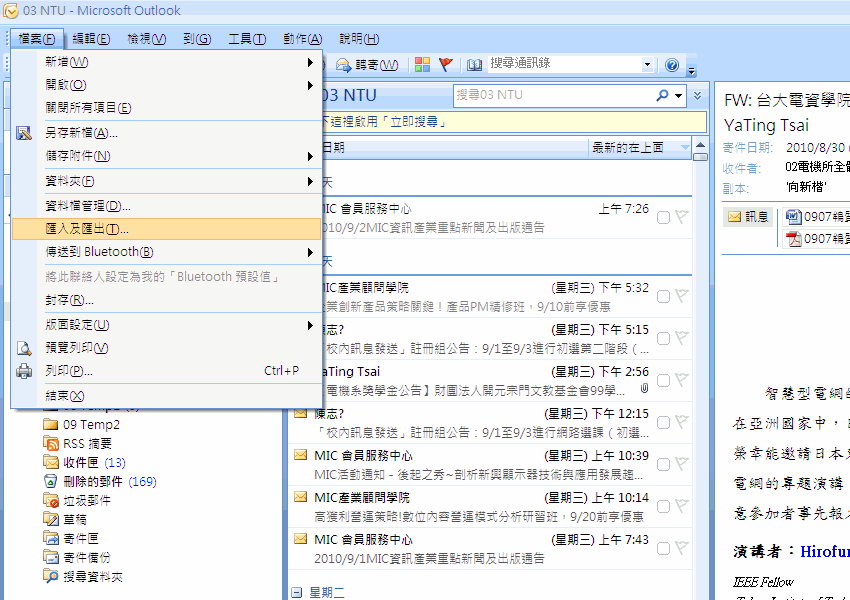Toggle category box on 上午 7:26 mail

coord(663,218)
